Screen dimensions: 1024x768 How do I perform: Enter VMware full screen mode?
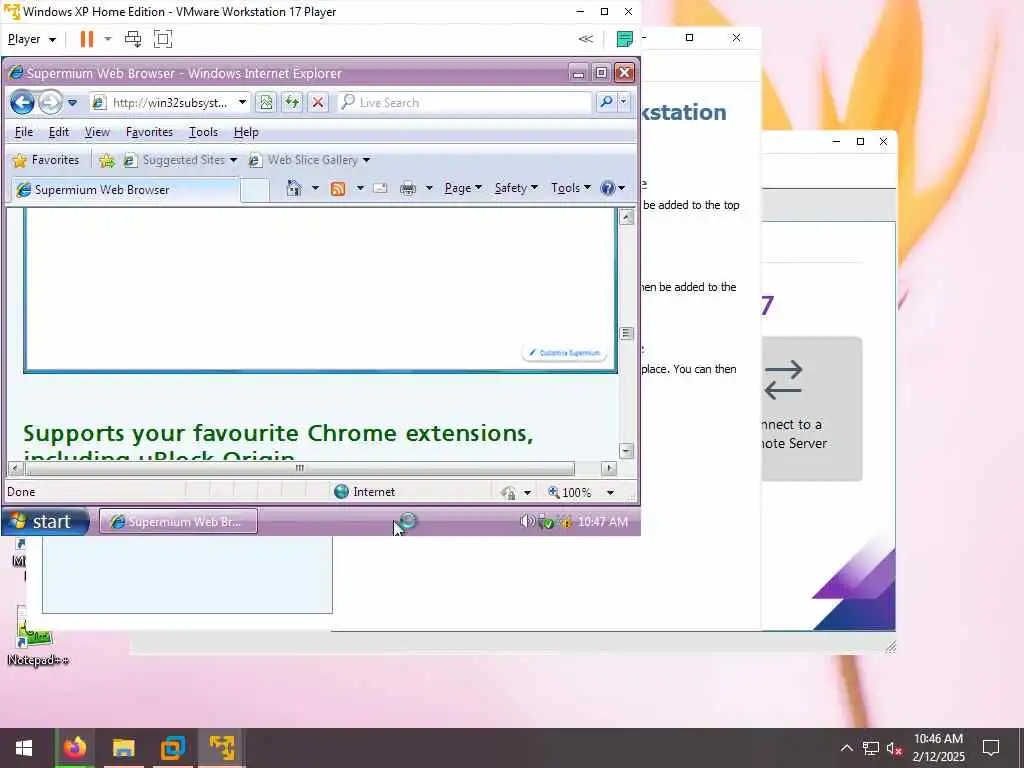[163, 39]
